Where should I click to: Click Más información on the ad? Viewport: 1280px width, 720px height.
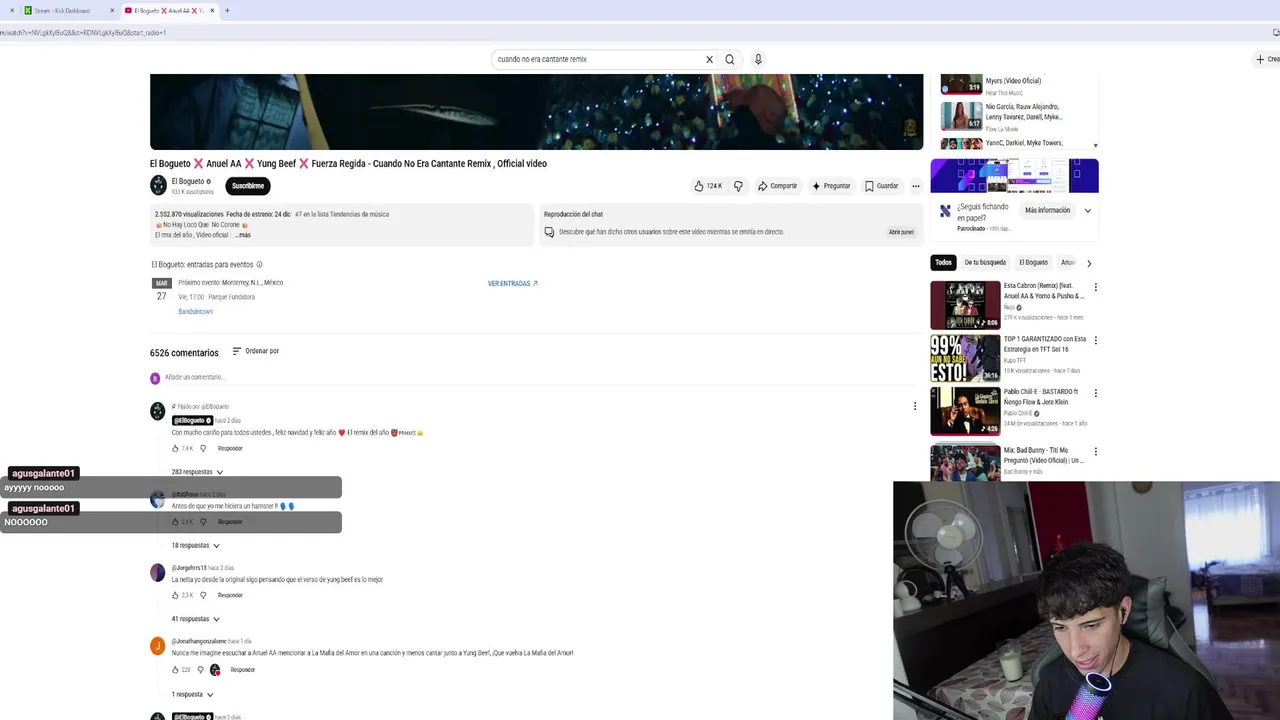coord(1047,211)
